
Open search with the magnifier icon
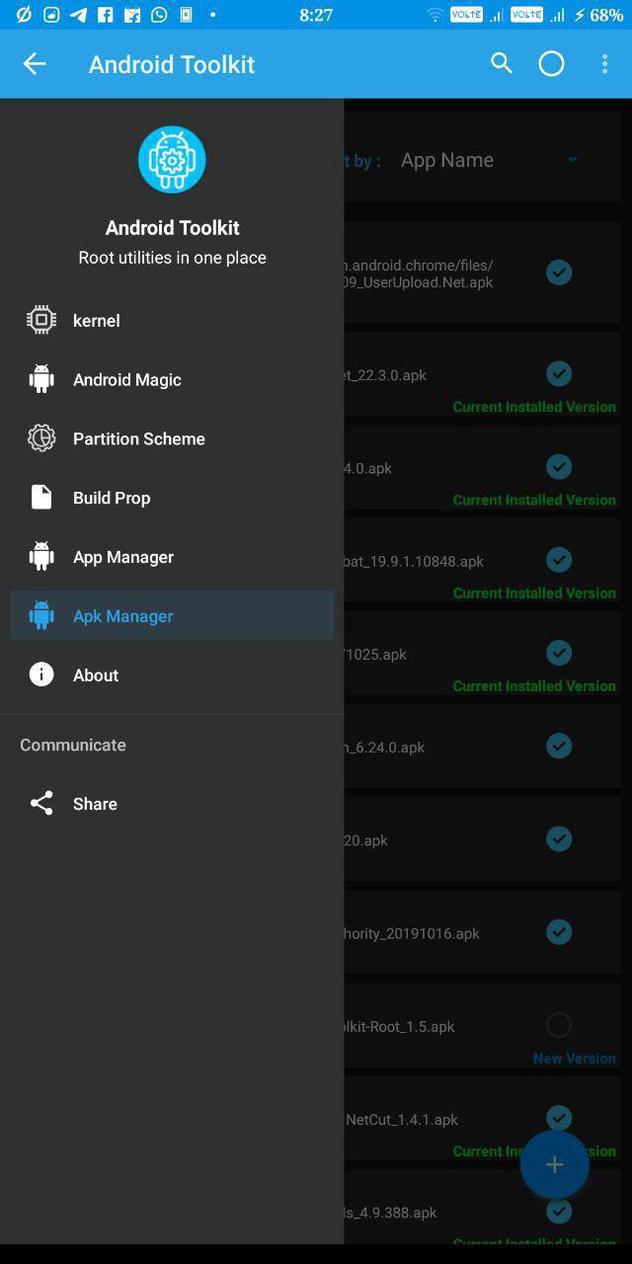501,64
